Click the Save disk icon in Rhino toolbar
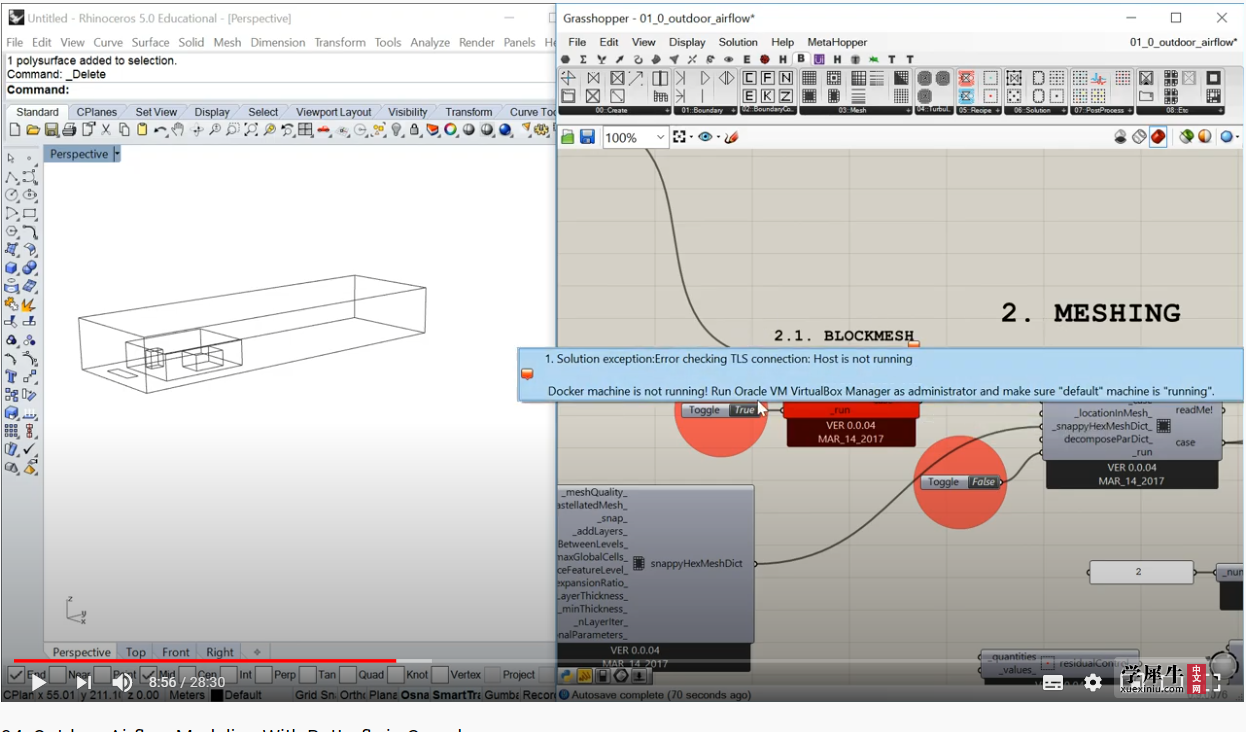This screenshot has width=1246, height=732. (x=51, y=130)
